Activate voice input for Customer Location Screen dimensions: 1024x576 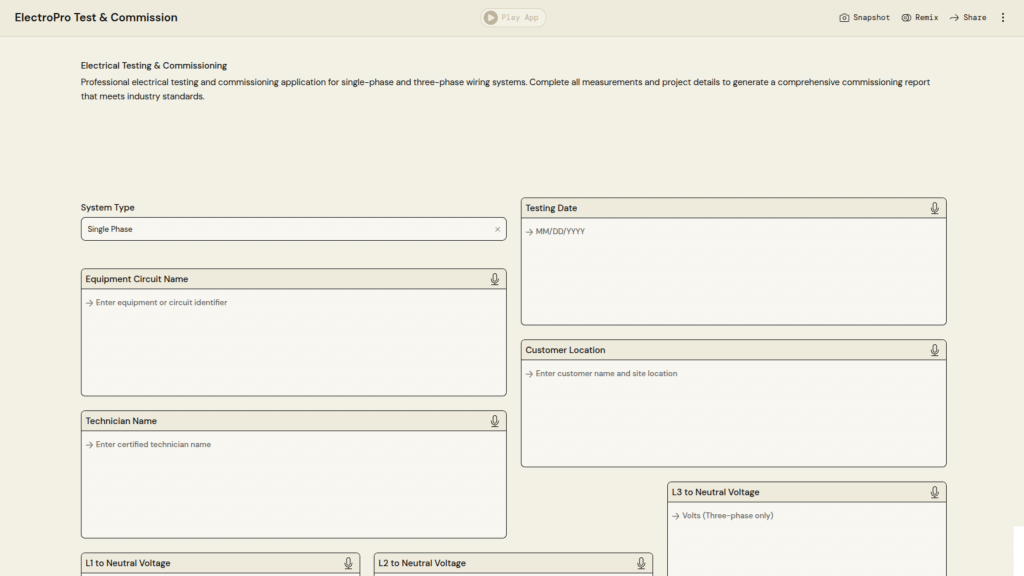(934, 350)
